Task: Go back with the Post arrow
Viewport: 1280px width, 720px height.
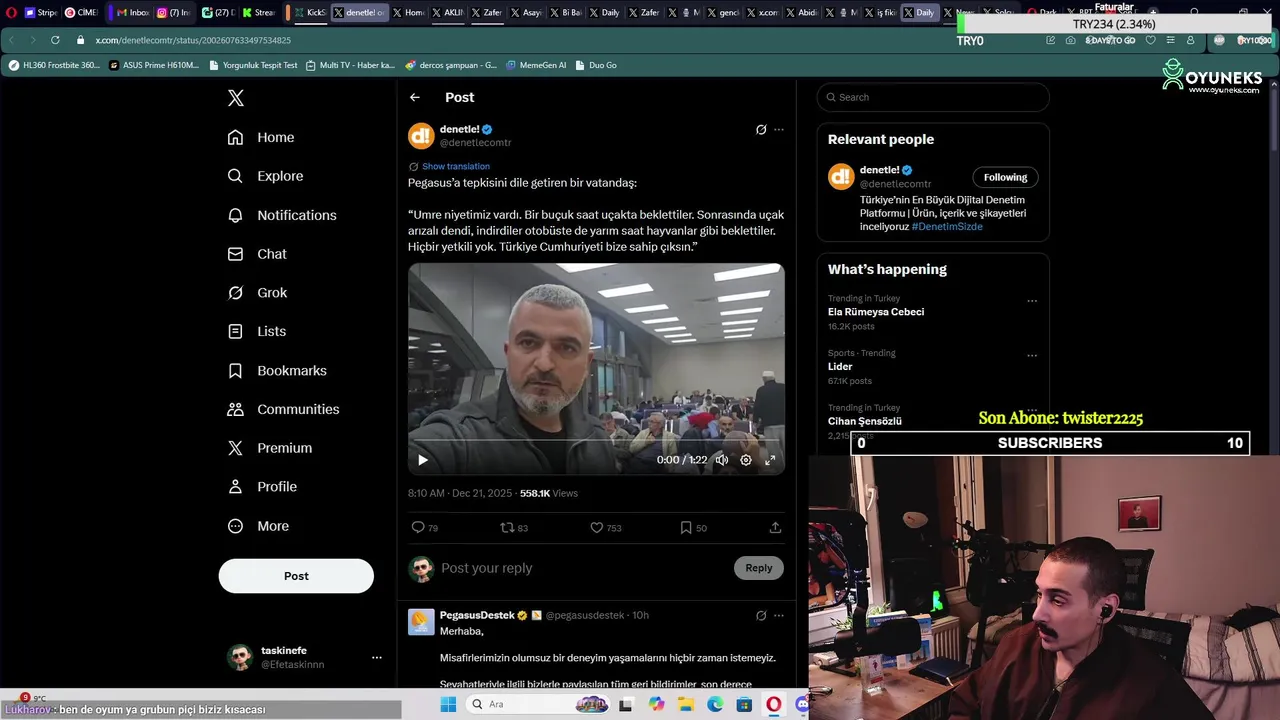Action: [415, 97]
